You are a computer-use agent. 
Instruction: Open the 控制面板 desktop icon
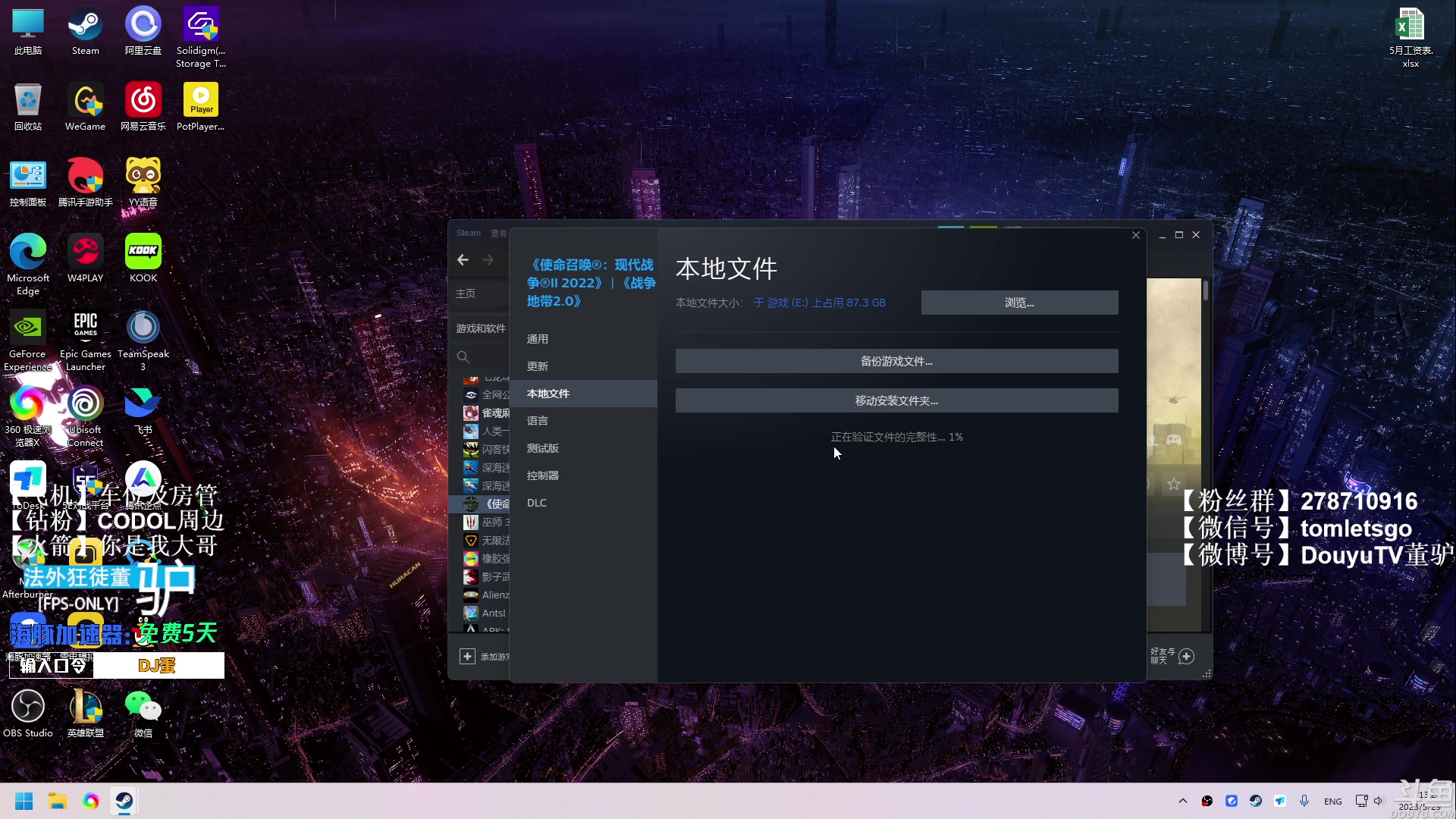coord(28,184)
